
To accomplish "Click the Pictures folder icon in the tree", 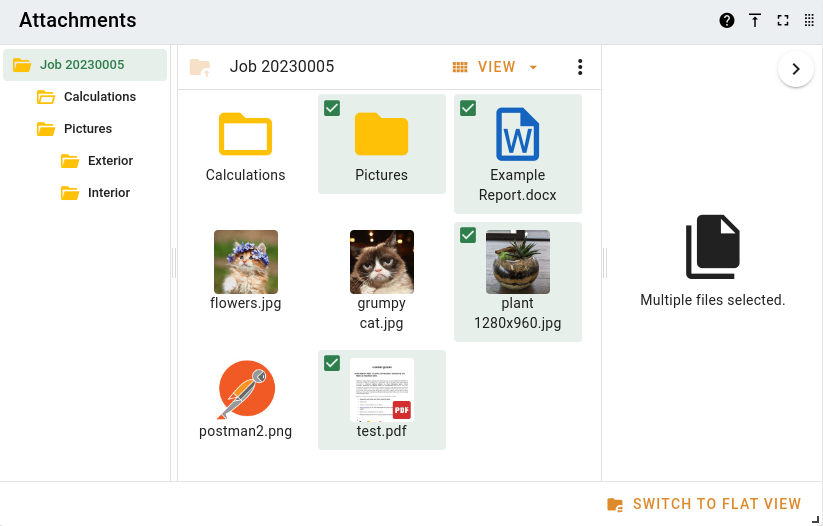I will [46, 129].
